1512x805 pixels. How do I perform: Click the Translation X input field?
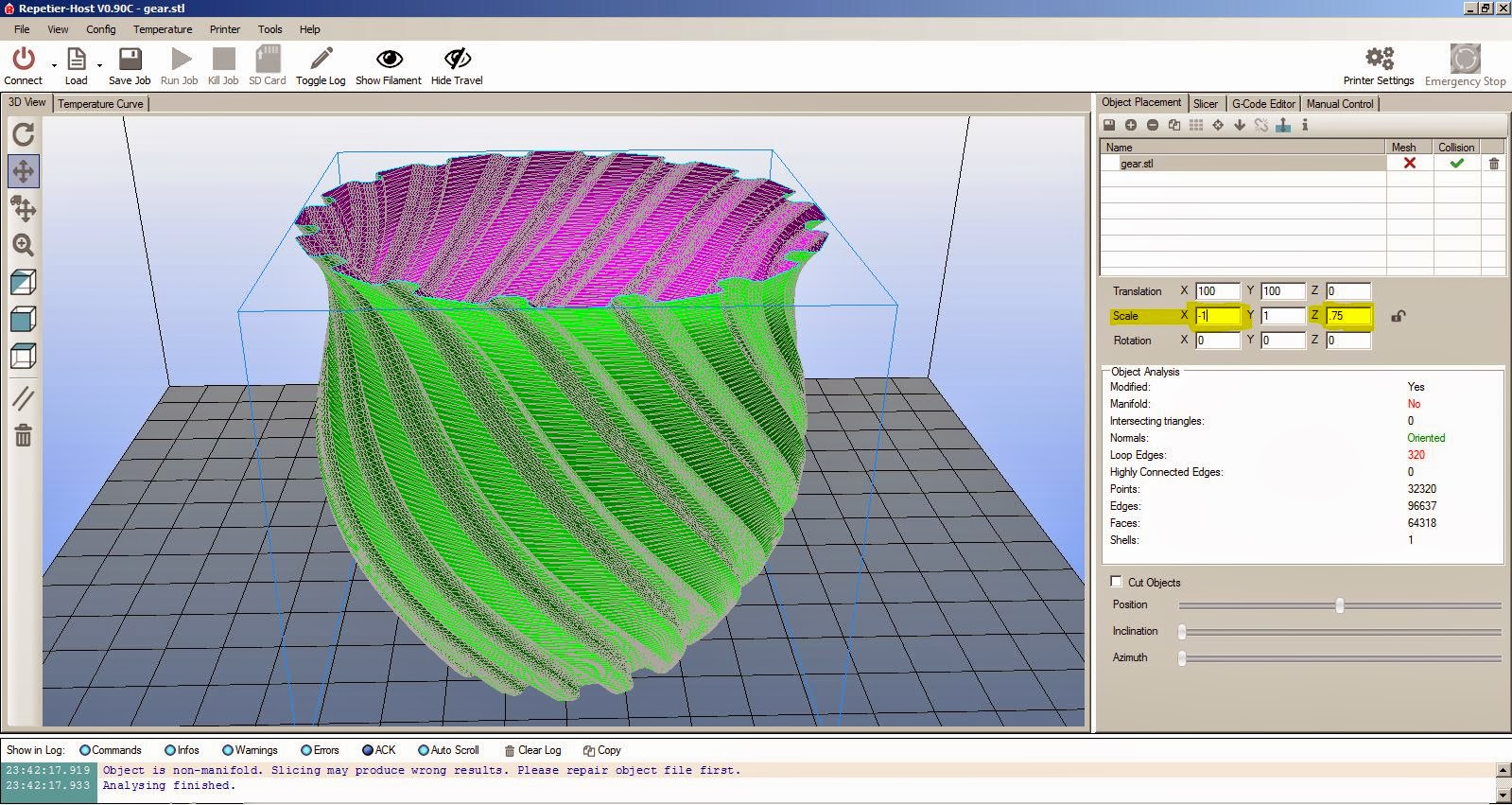(x=1217, y=291)
